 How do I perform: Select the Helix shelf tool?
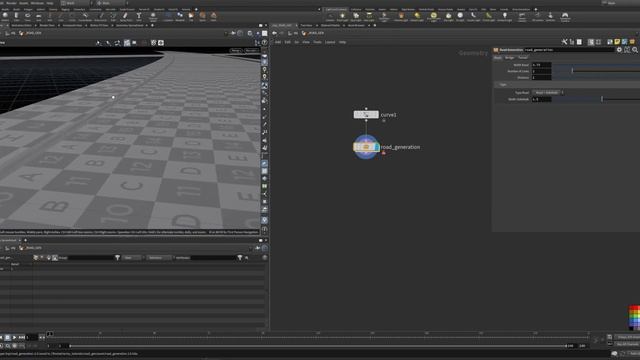click(x=213, y=16)
